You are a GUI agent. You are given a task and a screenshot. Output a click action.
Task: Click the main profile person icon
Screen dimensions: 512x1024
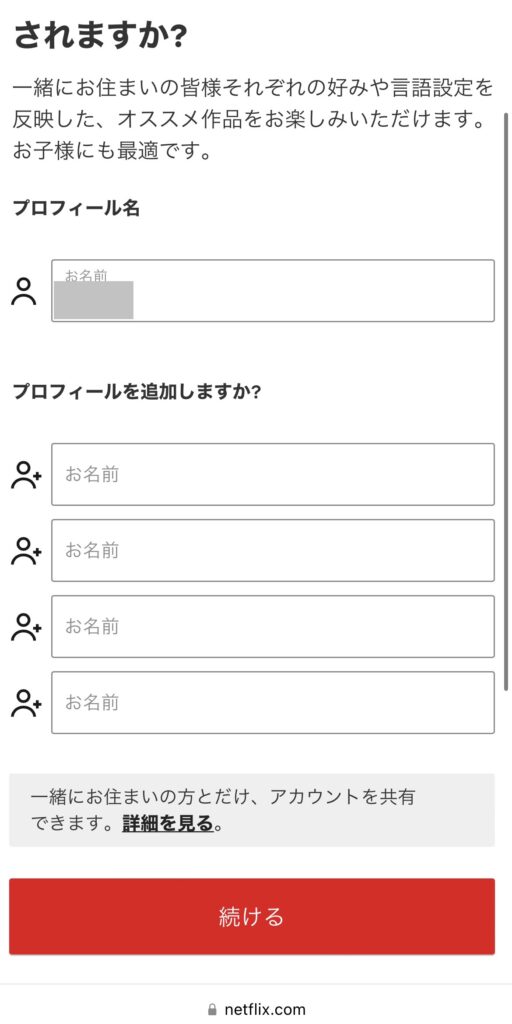tap(24, 291)
